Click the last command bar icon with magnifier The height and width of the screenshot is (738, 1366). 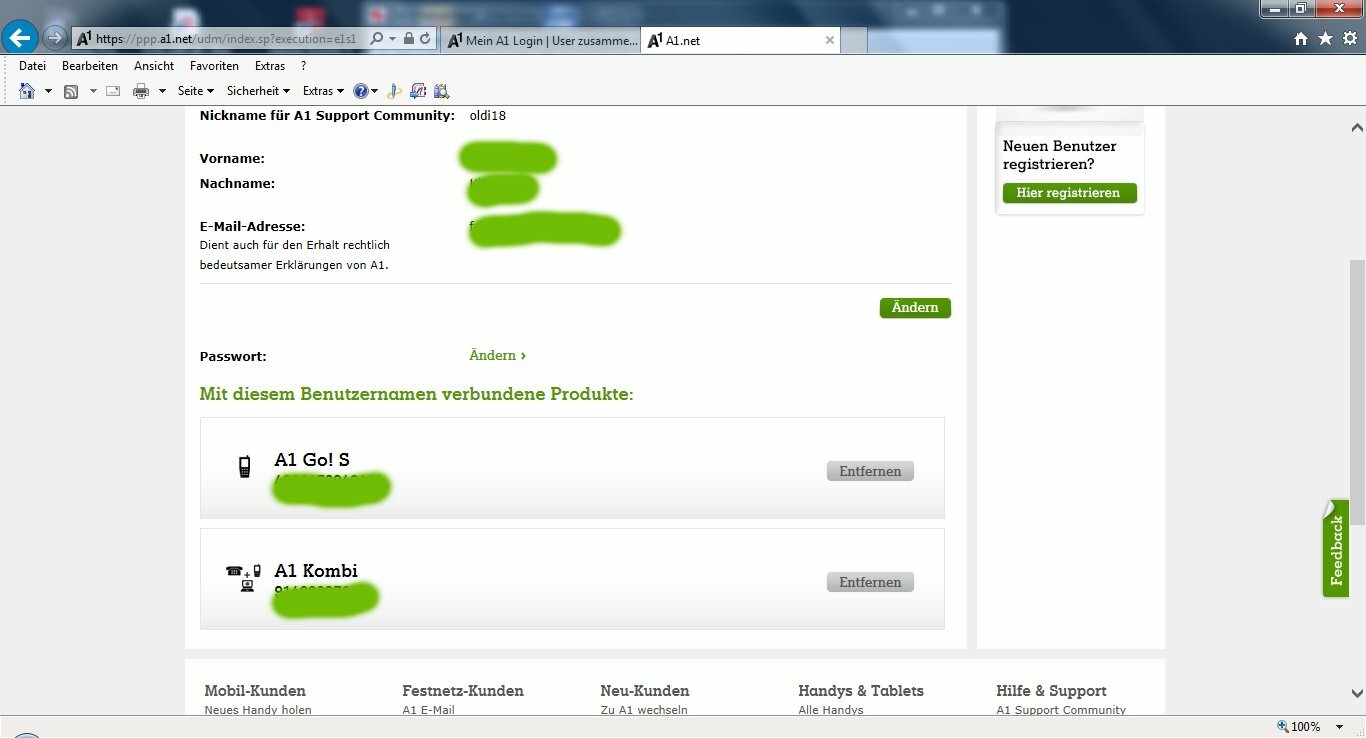[x=441, y=91]
